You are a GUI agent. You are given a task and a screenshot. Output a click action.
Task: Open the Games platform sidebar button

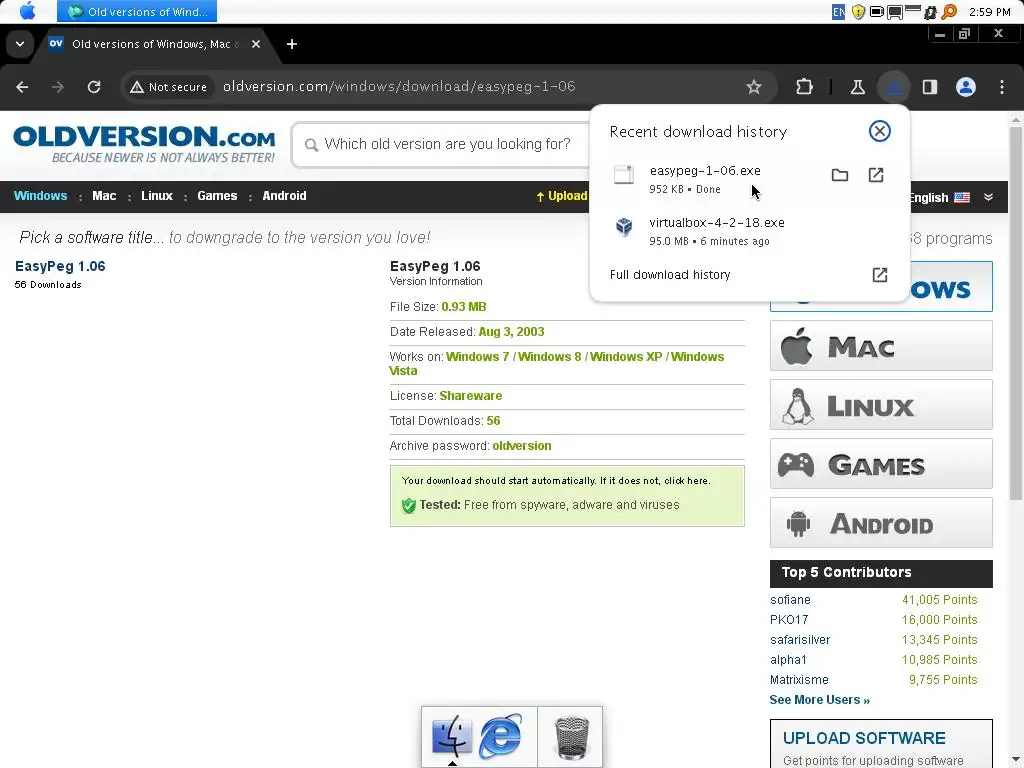pyautogui.click(x=881, y=464)
